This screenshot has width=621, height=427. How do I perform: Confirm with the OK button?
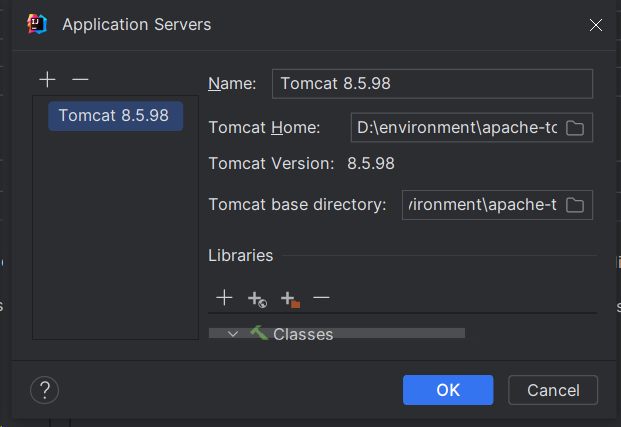tap(448, 390)
